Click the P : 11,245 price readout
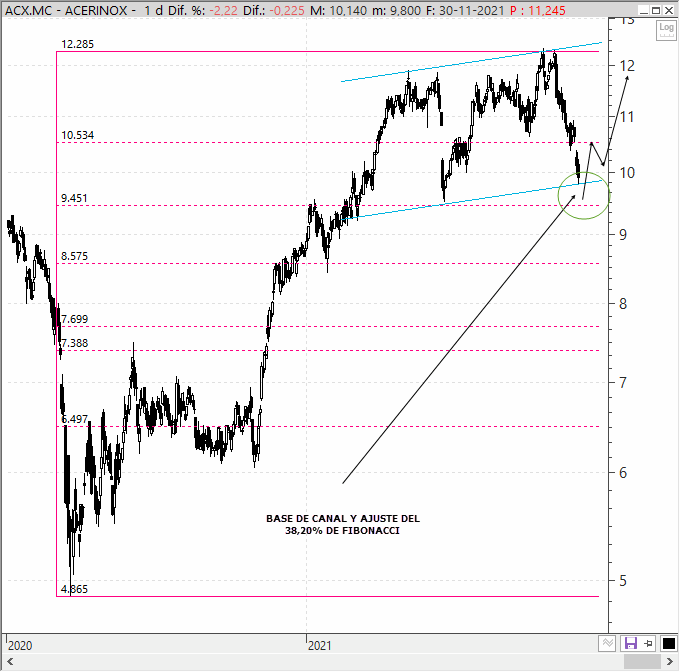Viewport: 680px width, 672px height. [x=538, y=10]
